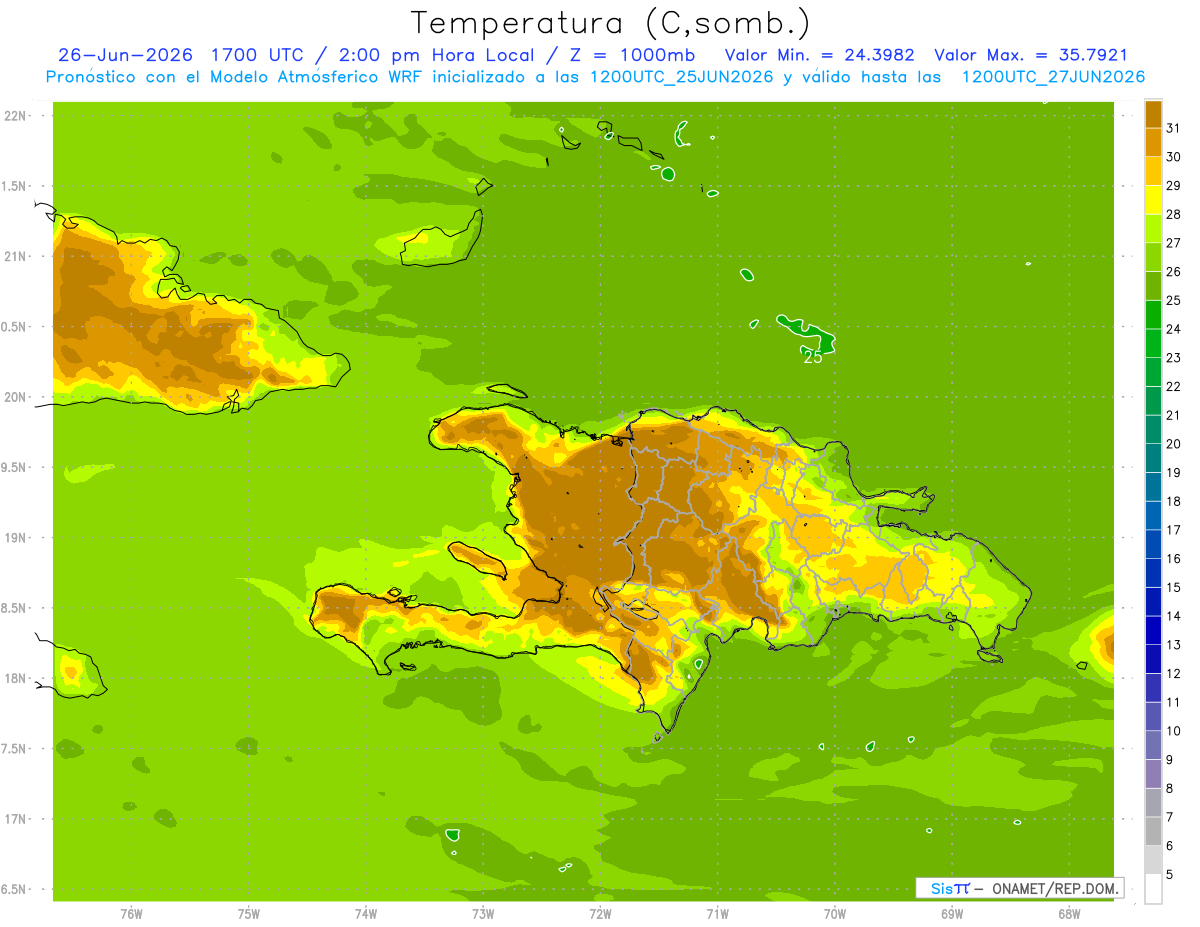The width and height of the screenshot is (1200, 927).
Task: Click 'Valor Min. = 24.3982' value
Action: click(818, 55)
